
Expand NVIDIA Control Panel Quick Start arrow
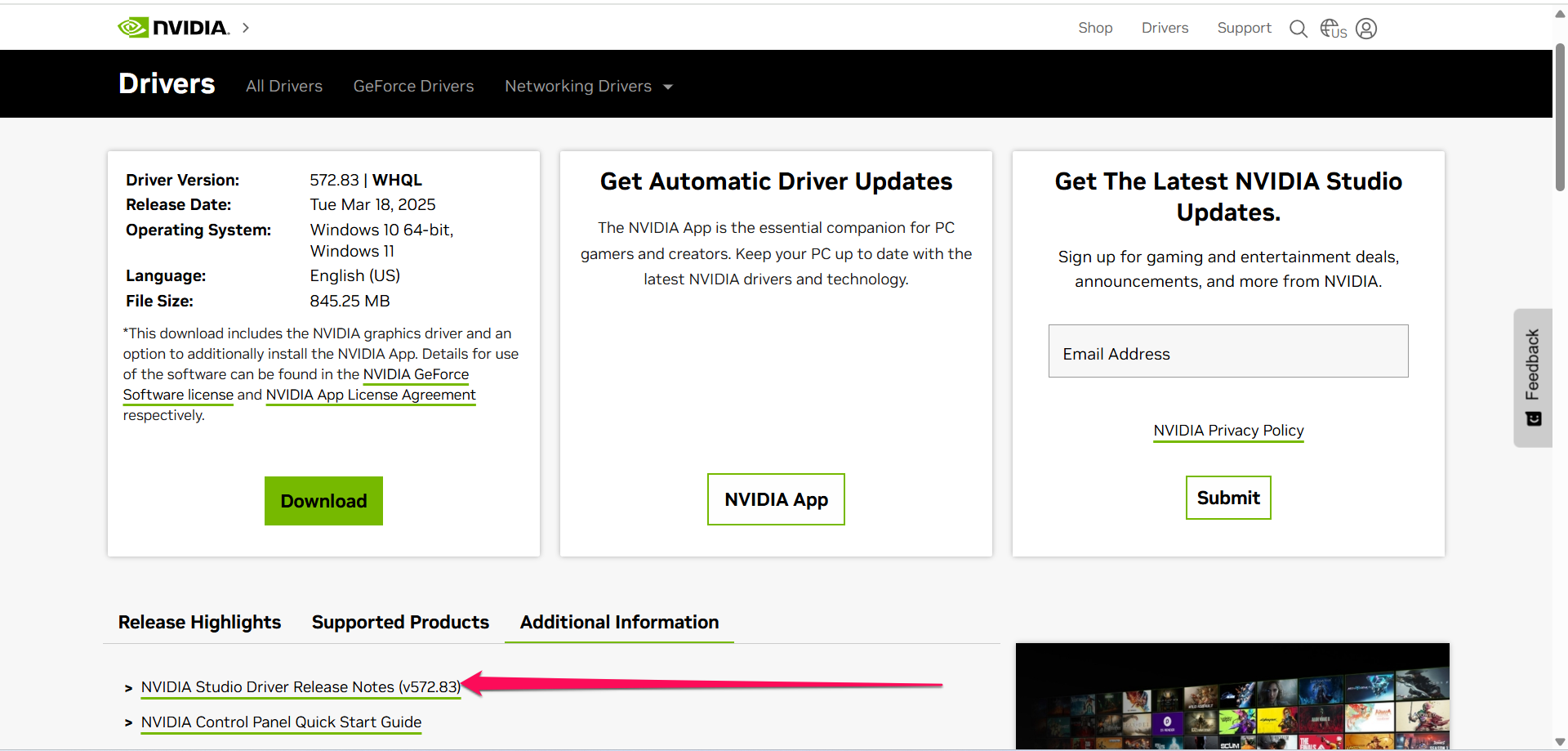[x=128, y=723]
